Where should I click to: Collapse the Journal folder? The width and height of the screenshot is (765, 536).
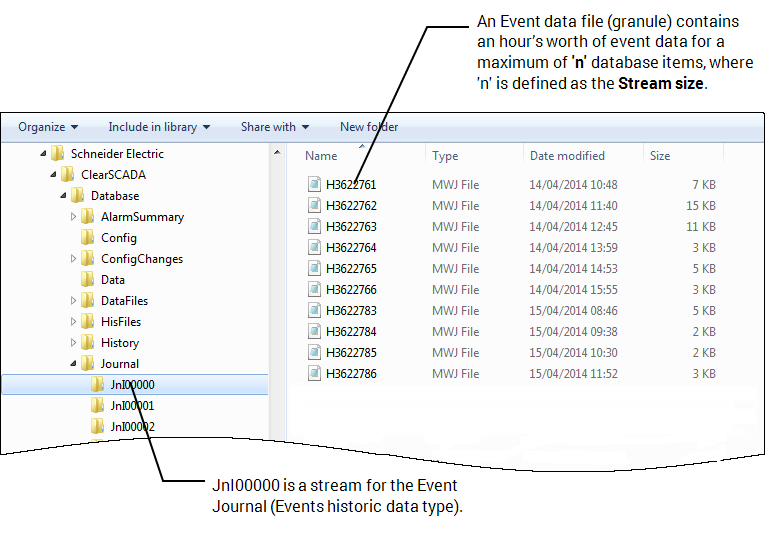pos(74,364)
